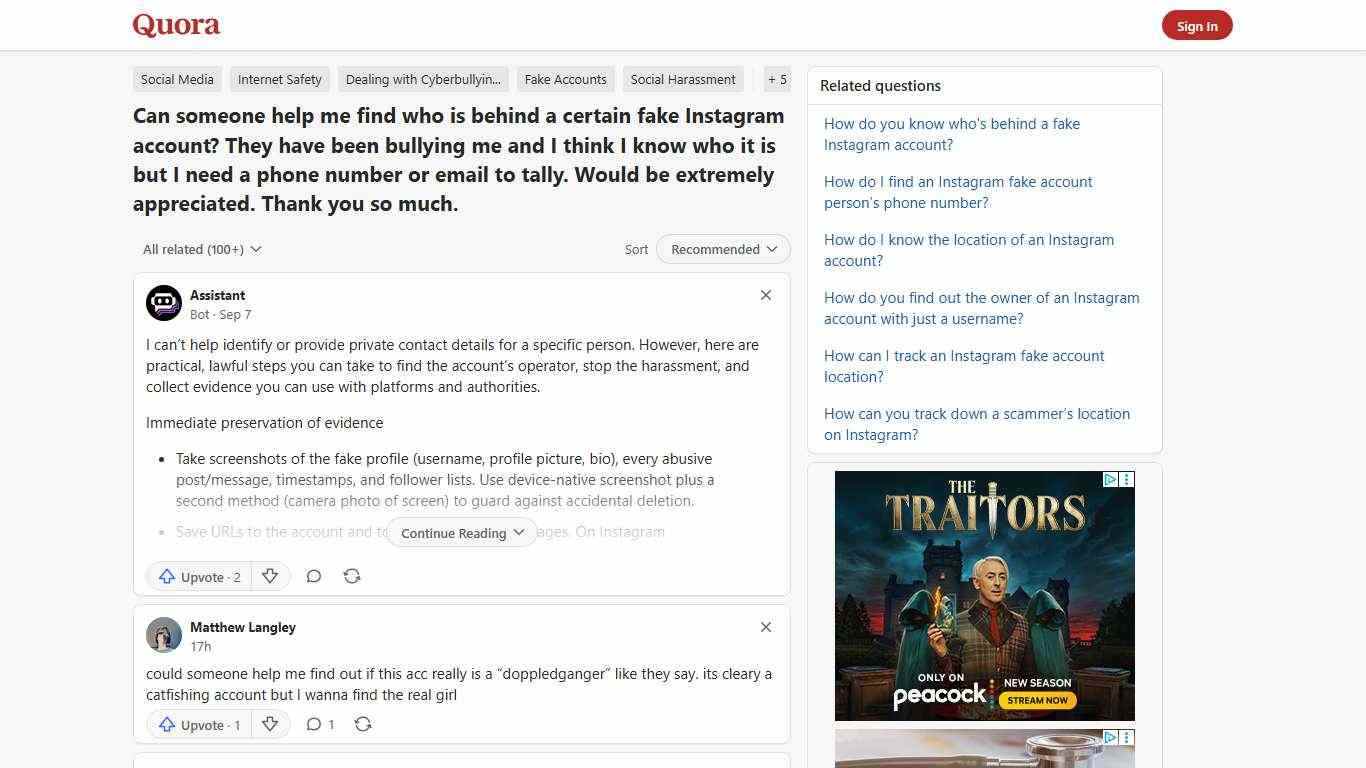The height and width of the screenshot is (768, 1366).
Task: Click the Sign In button
Action: (x=1196, y=26)
